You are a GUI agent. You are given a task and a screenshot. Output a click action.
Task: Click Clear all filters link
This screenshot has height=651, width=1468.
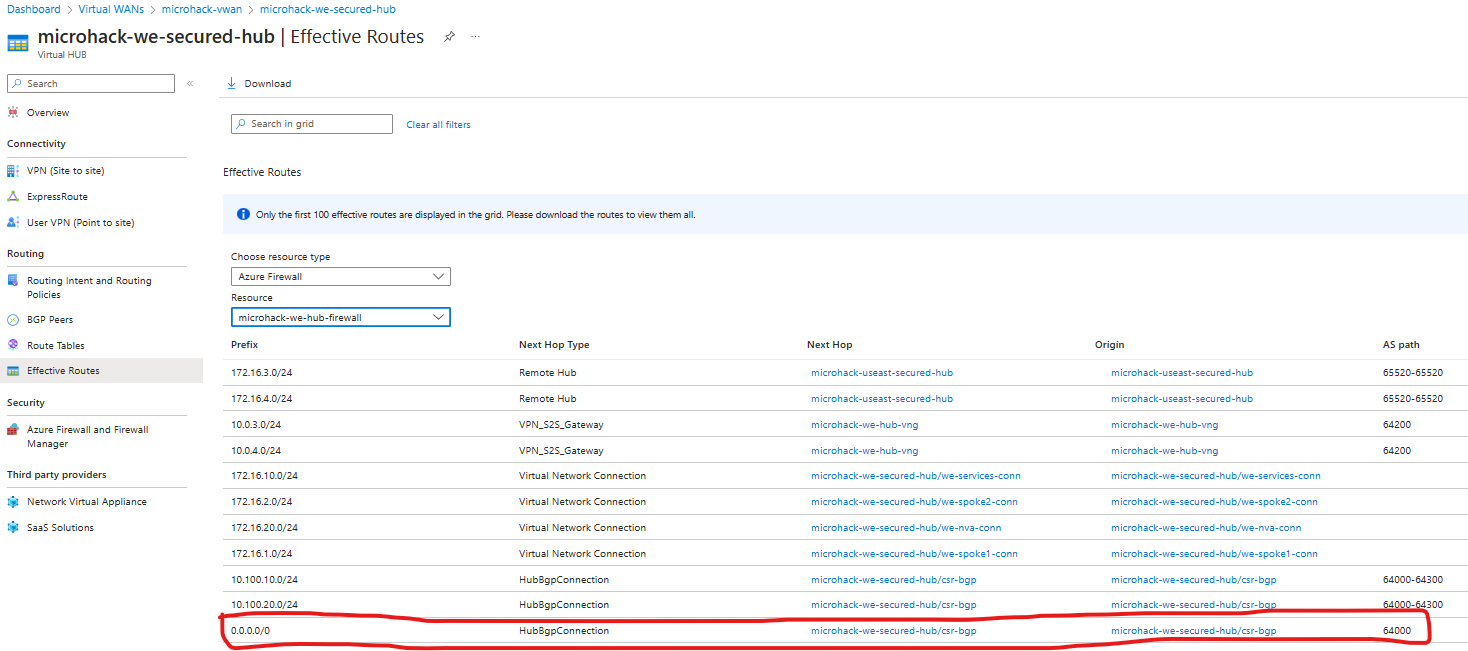(438, 125)
